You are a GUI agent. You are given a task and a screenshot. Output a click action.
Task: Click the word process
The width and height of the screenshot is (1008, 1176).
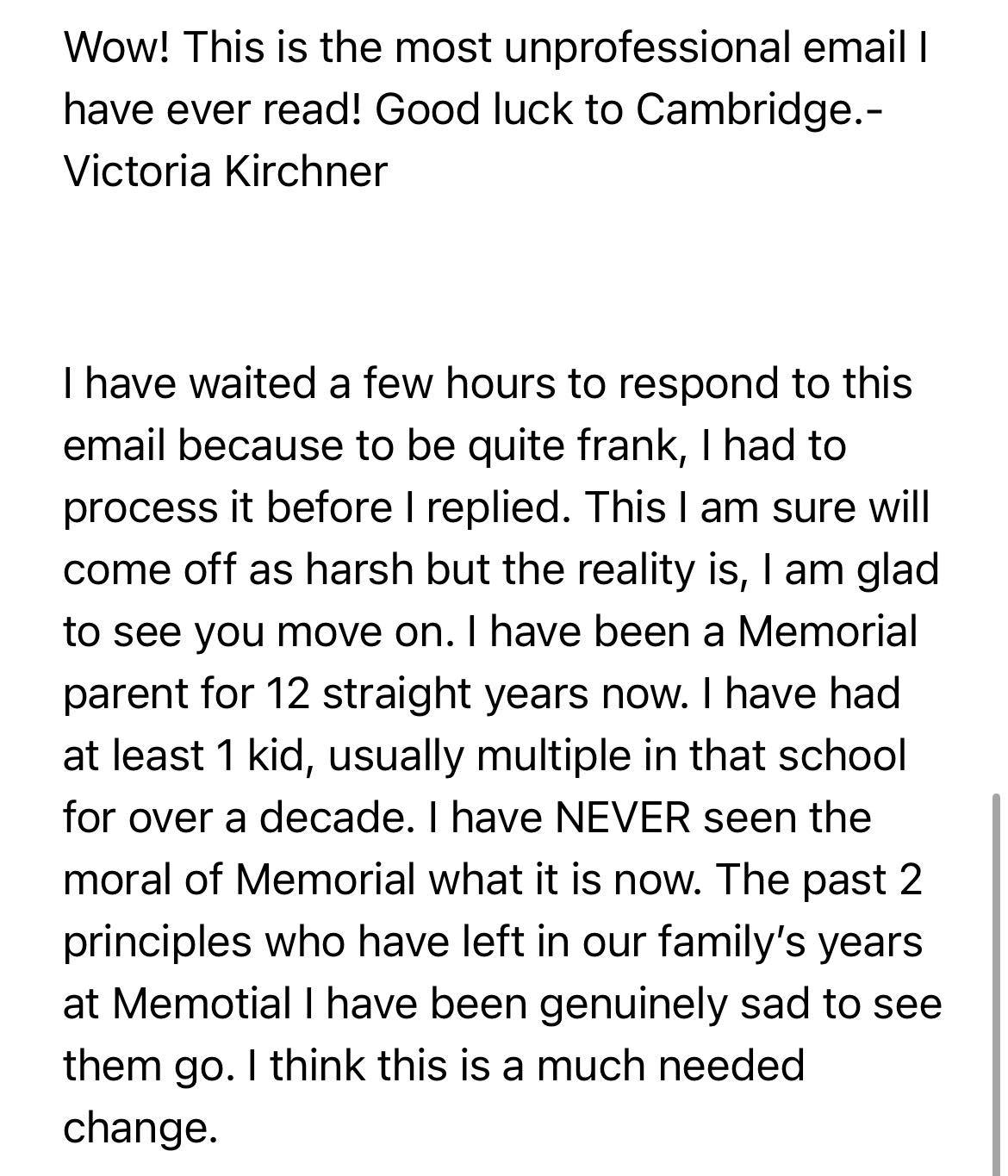click(x=139, y=507)
